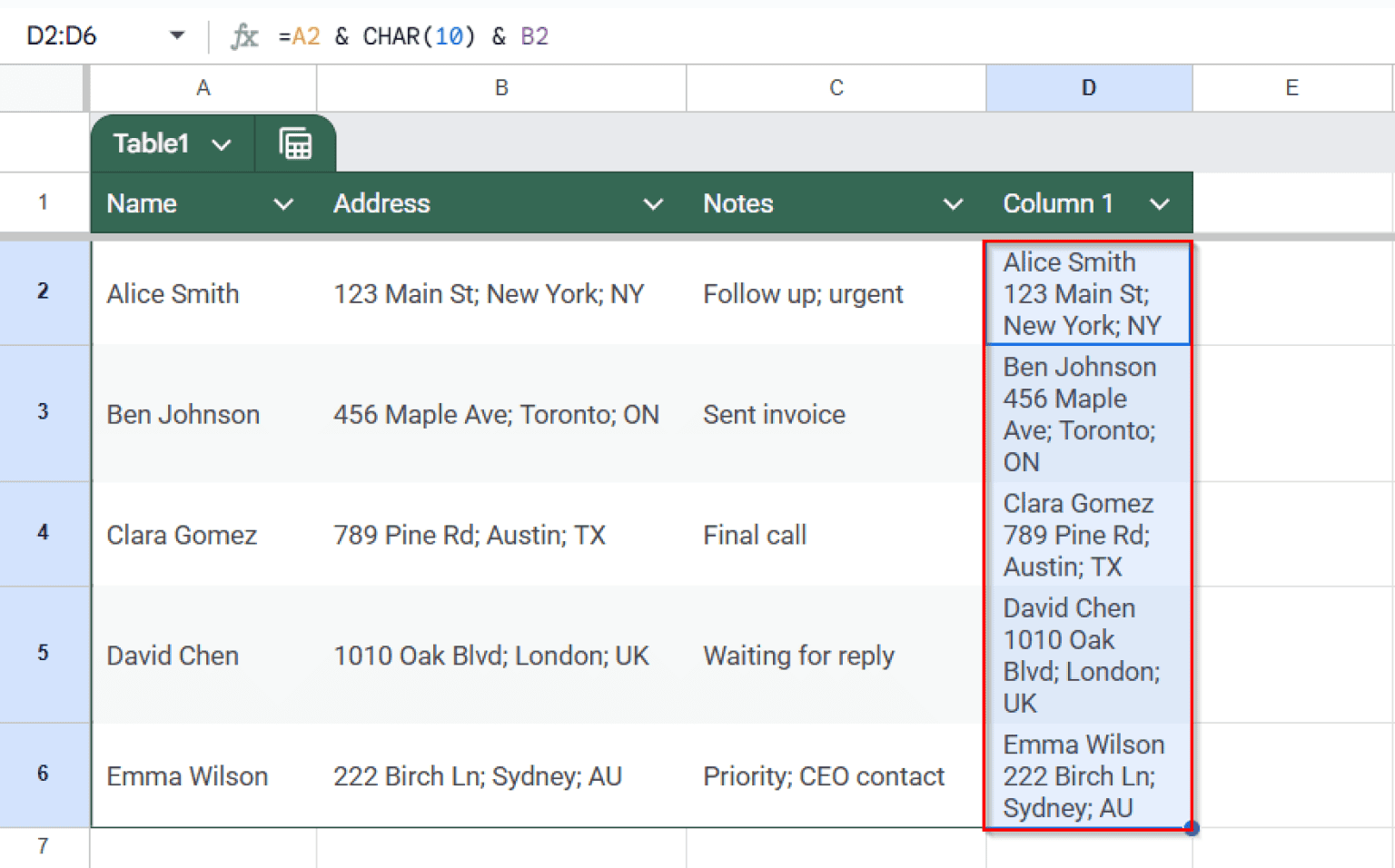Select row number 4 header
Viewport: 1395px width, 868px height.
pos(43,534)
